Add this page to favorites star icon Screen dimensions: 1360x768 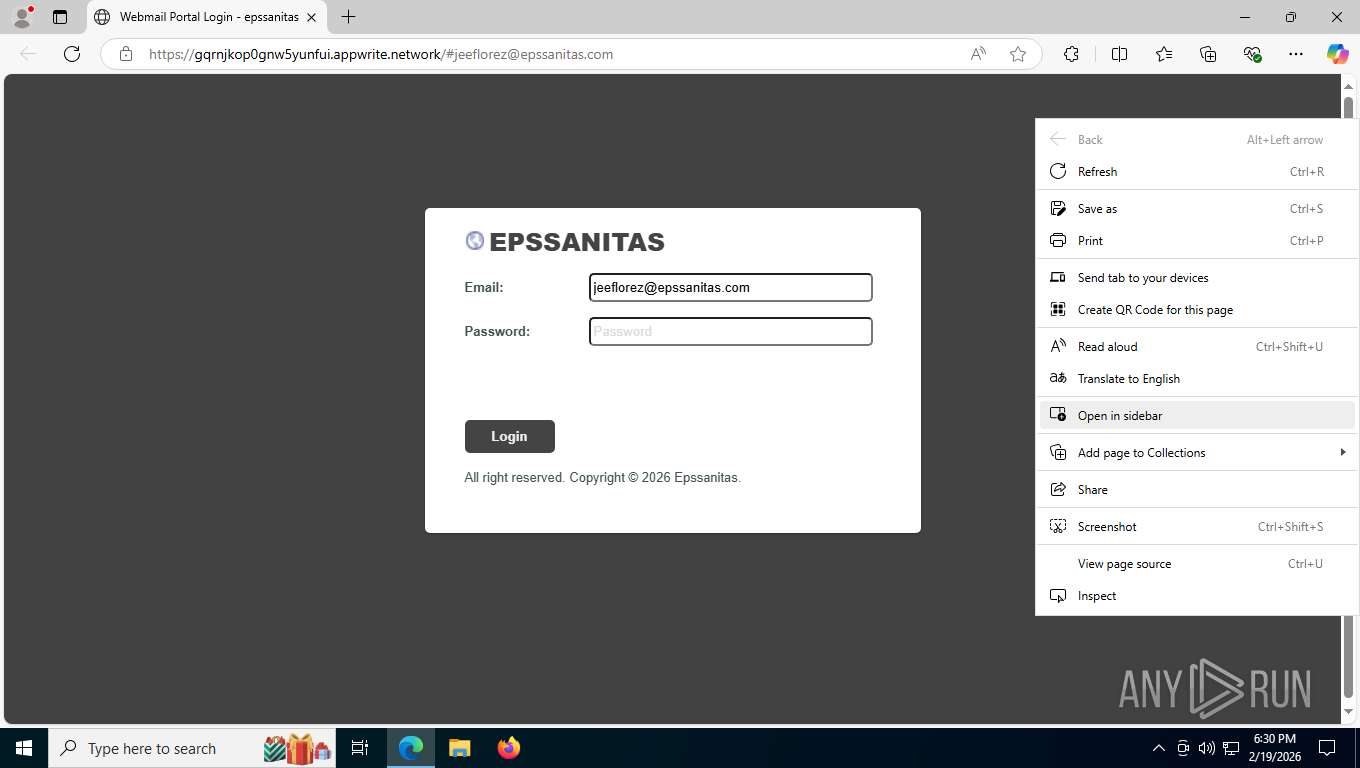coord(1018,54)
